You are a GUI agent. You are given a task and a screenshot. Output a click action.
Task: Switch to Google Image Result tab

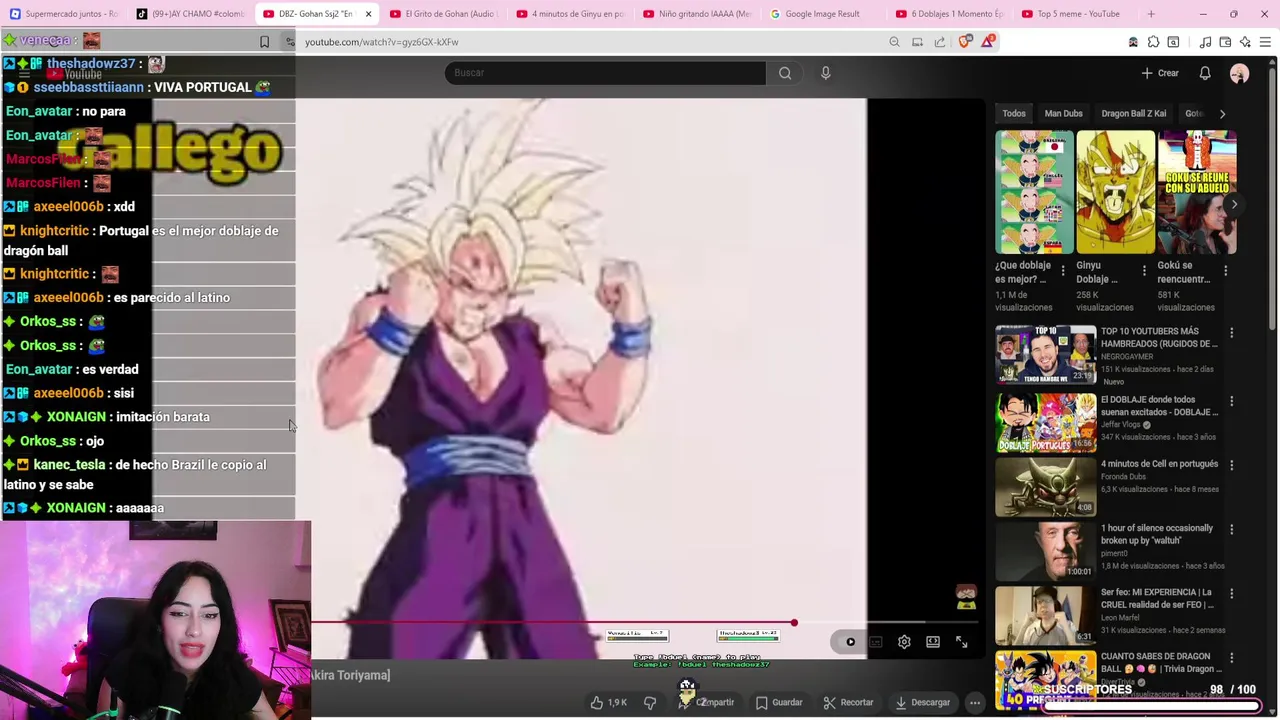pos(823,14)
